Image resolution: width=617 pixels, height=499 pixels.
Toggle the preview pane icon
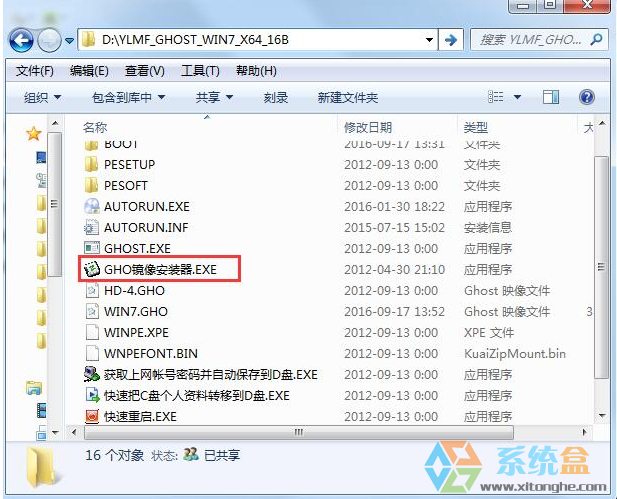[x=550, y=97]
